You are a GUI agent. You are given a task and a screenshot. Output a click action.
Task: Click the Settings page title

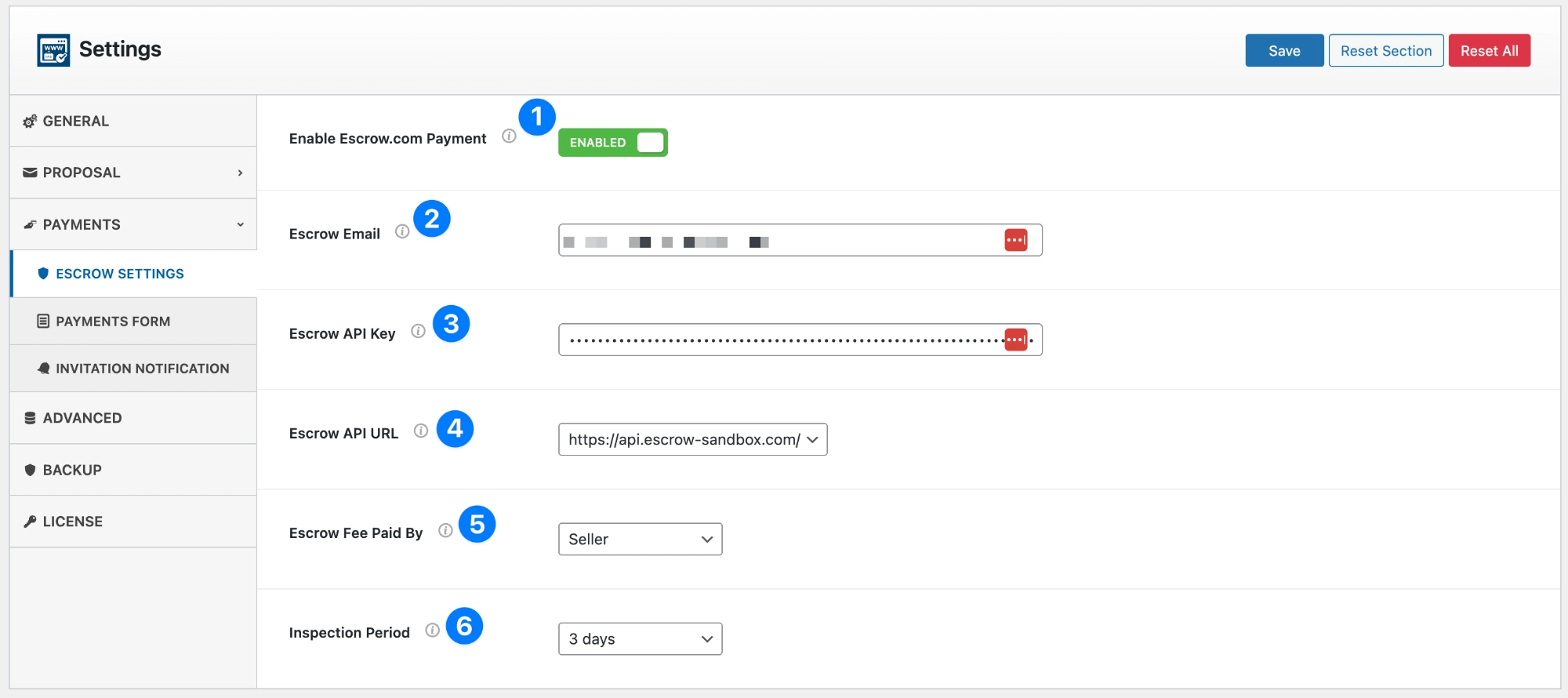(x=120, y=49)
